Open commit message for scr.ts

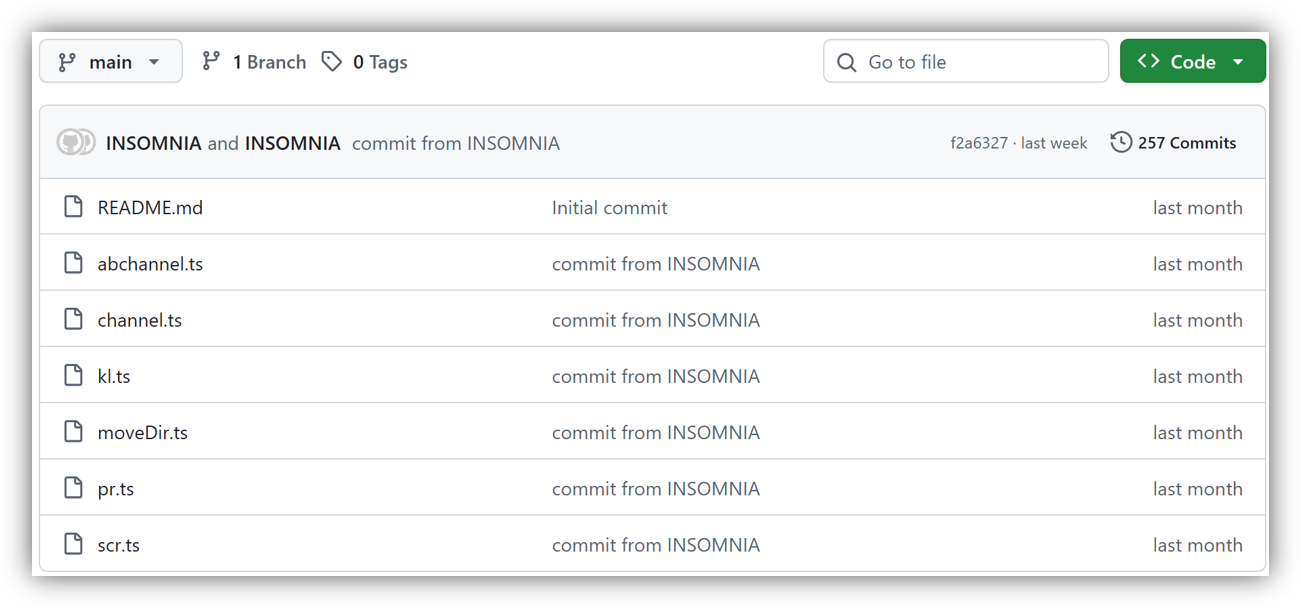[656, 545]
